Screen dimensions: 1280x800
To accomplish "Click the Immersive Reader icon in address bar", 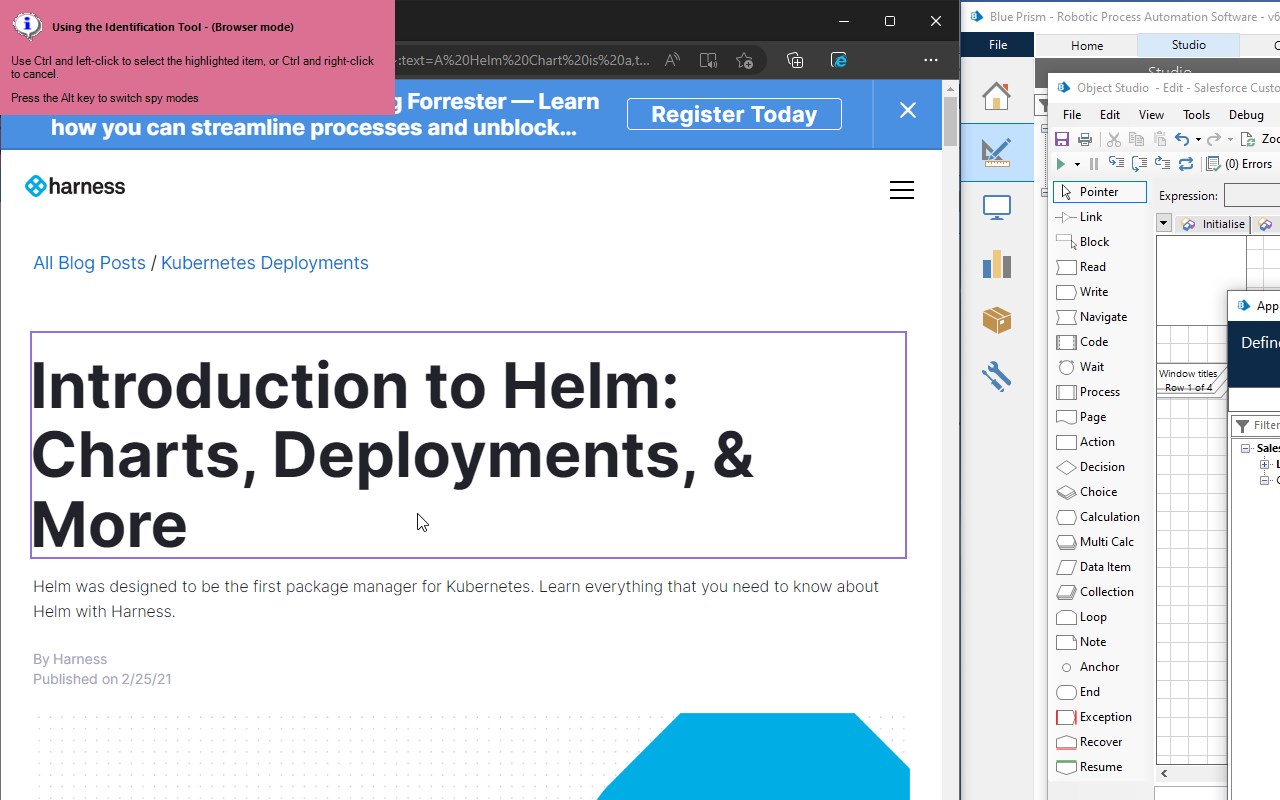I will coord(708,60).
